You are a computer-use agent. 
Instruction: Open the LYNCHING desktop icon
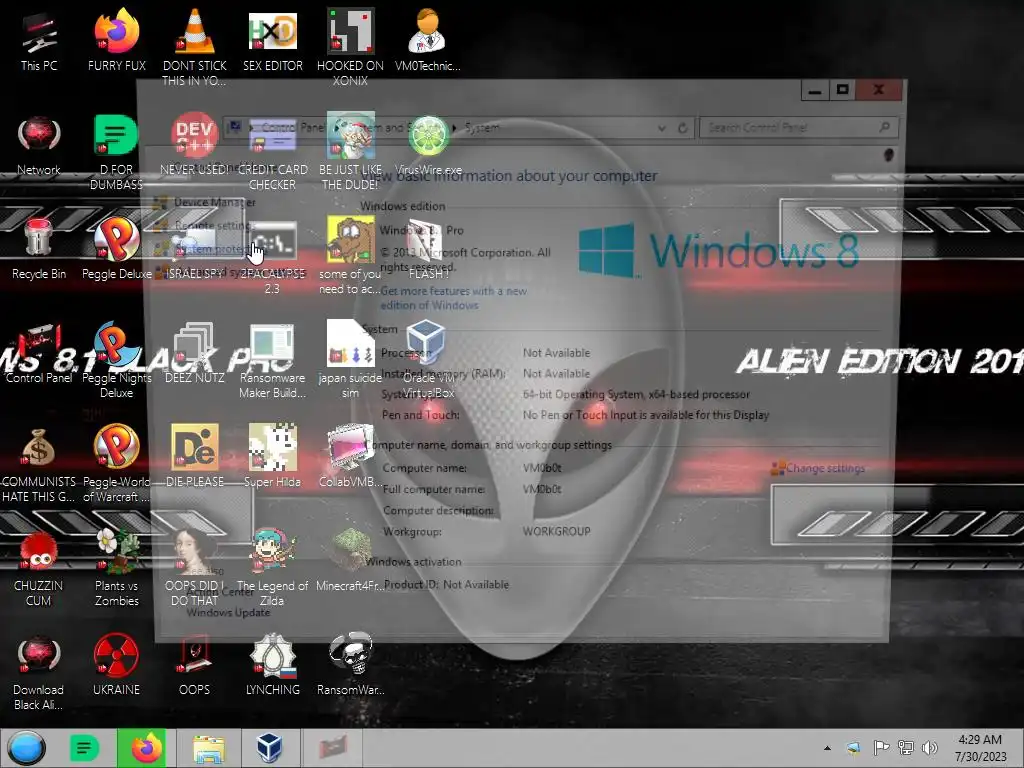[x=272, y=664]
